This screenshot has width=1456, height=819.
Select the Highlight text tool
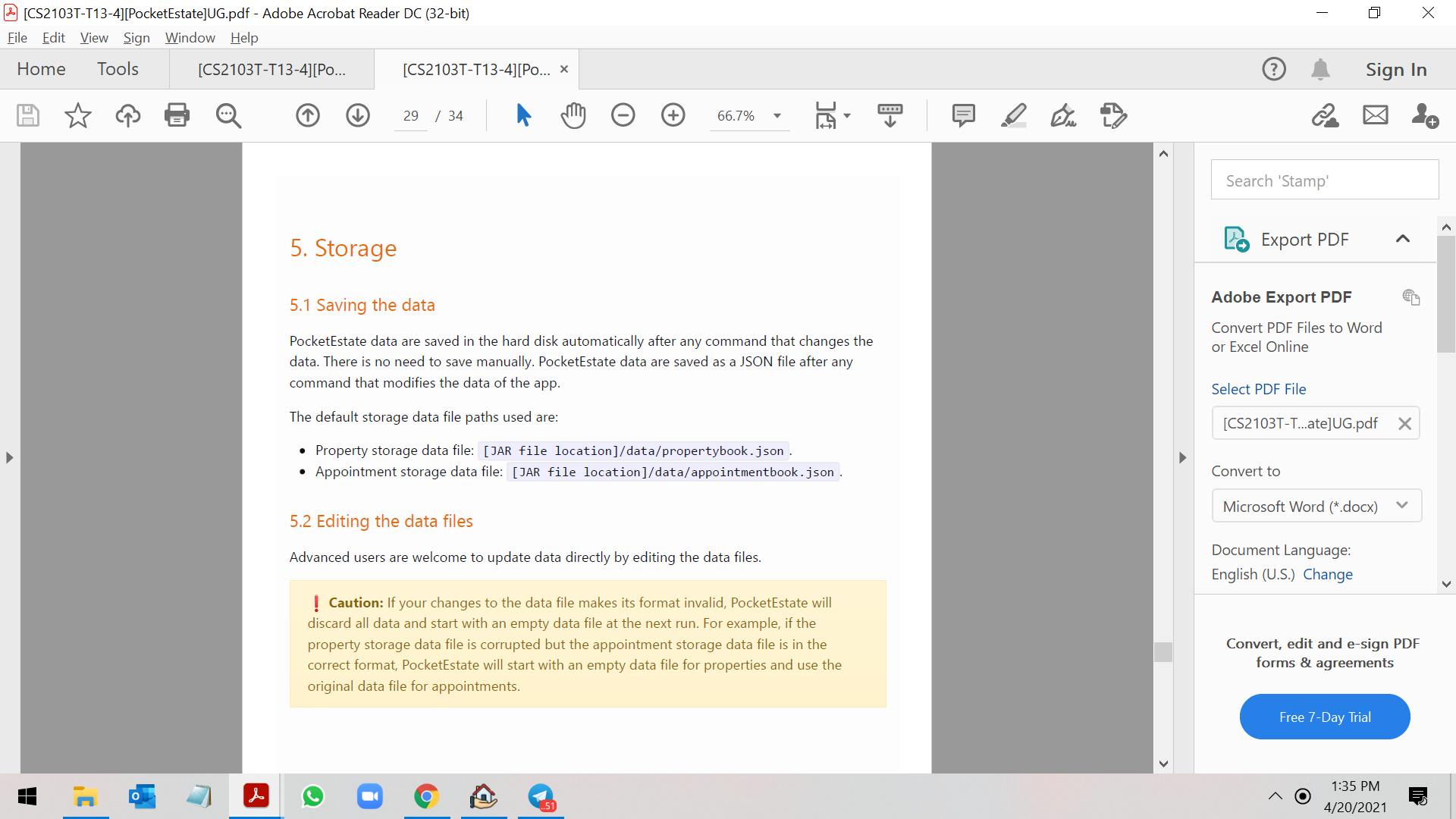click(1013, 115)
